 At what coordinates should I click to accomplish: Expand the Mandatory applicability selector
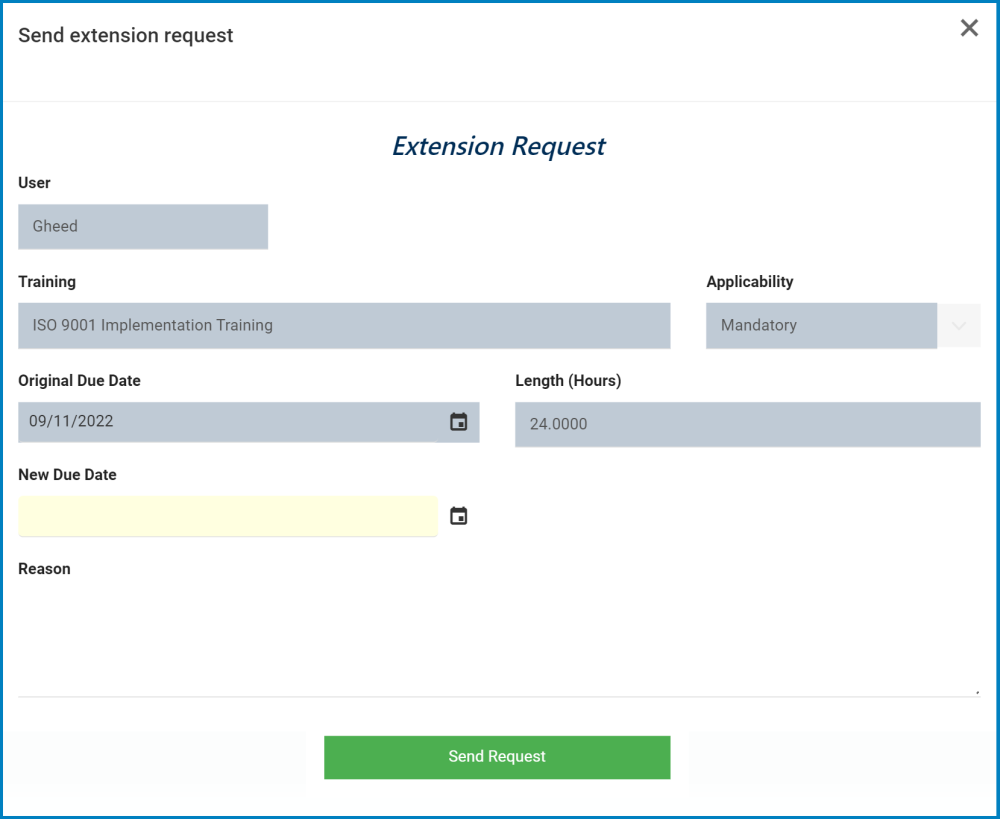[959, 325]
